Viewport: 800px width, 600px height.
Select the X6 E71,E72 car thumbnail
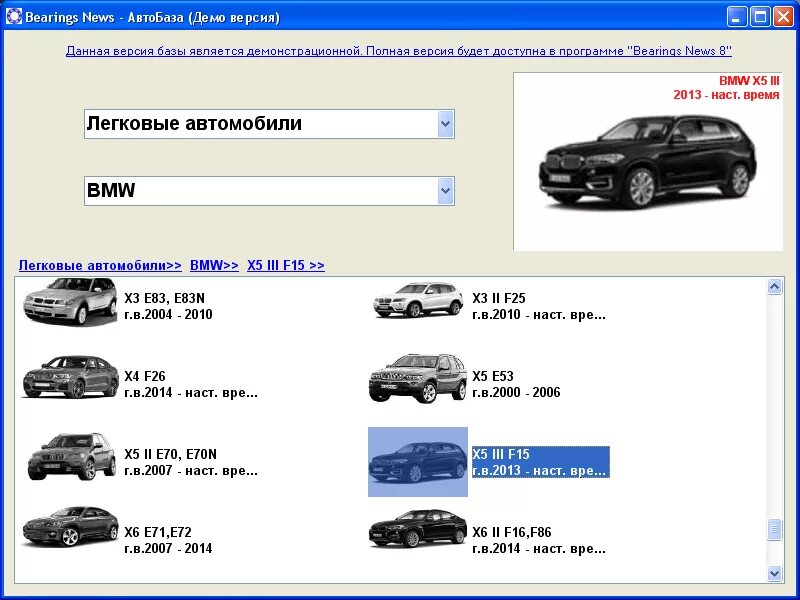(70, 527)
